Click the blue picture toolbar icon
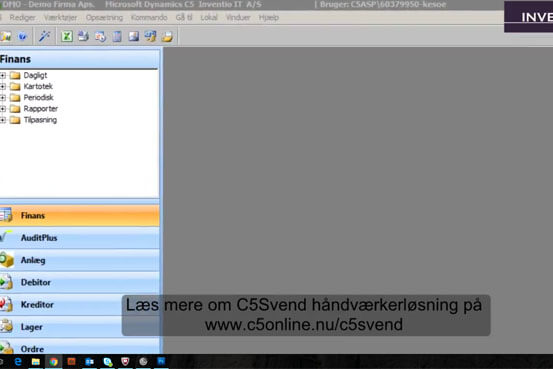The width and height of the screenshot is (553, 369). 134,36
